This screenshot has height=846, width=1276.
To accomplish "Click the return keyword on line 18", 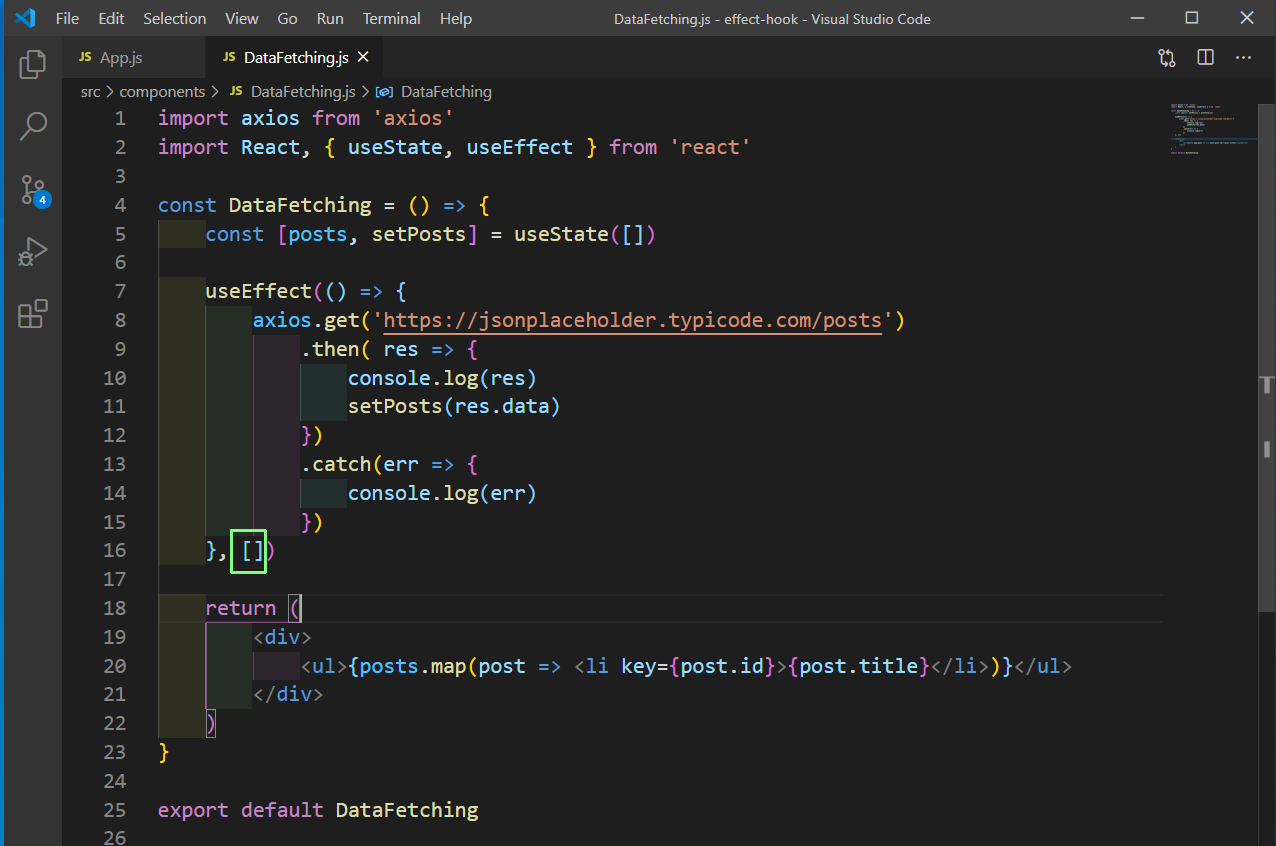I will [240, 608].
